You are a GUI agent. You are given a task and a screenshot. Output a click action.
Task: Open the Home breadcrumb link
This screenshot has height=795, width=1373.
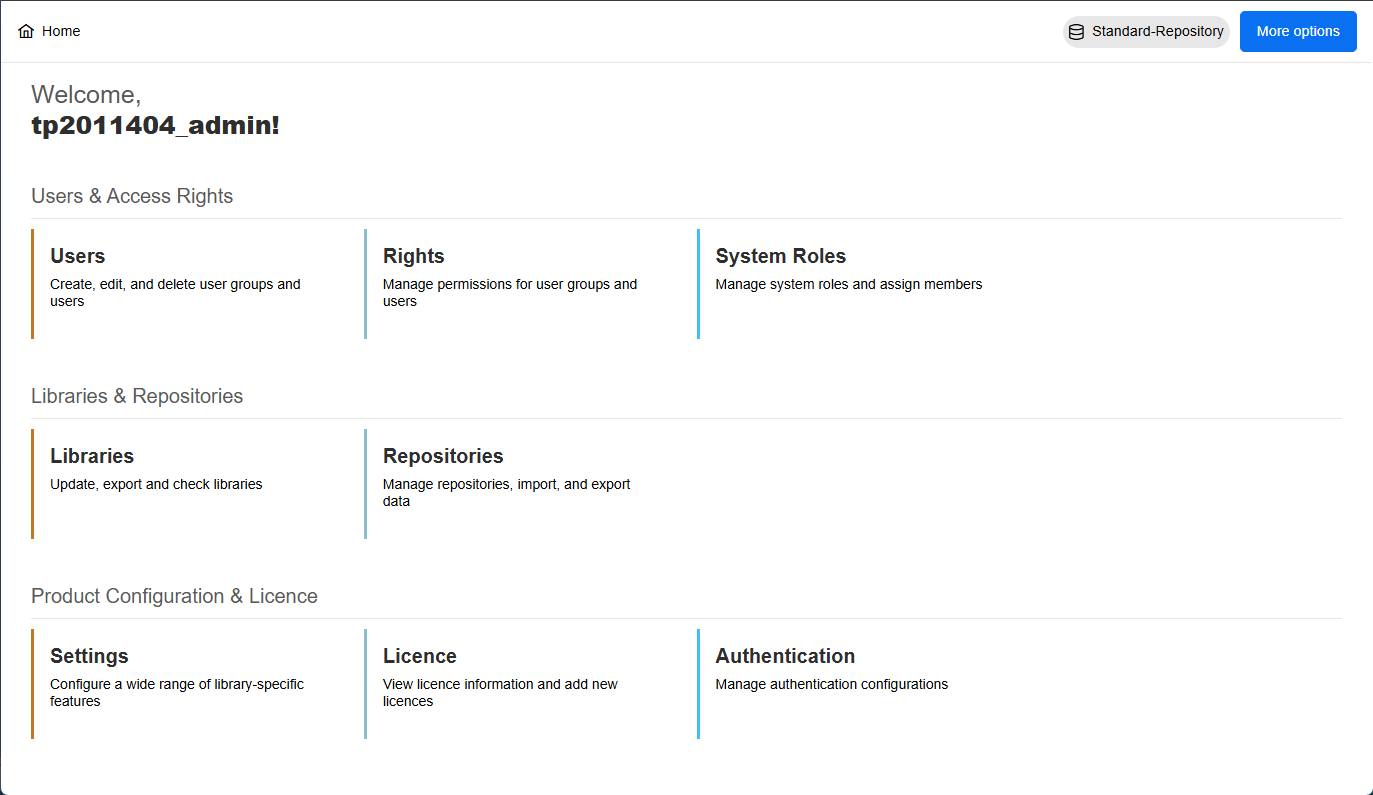61,31
